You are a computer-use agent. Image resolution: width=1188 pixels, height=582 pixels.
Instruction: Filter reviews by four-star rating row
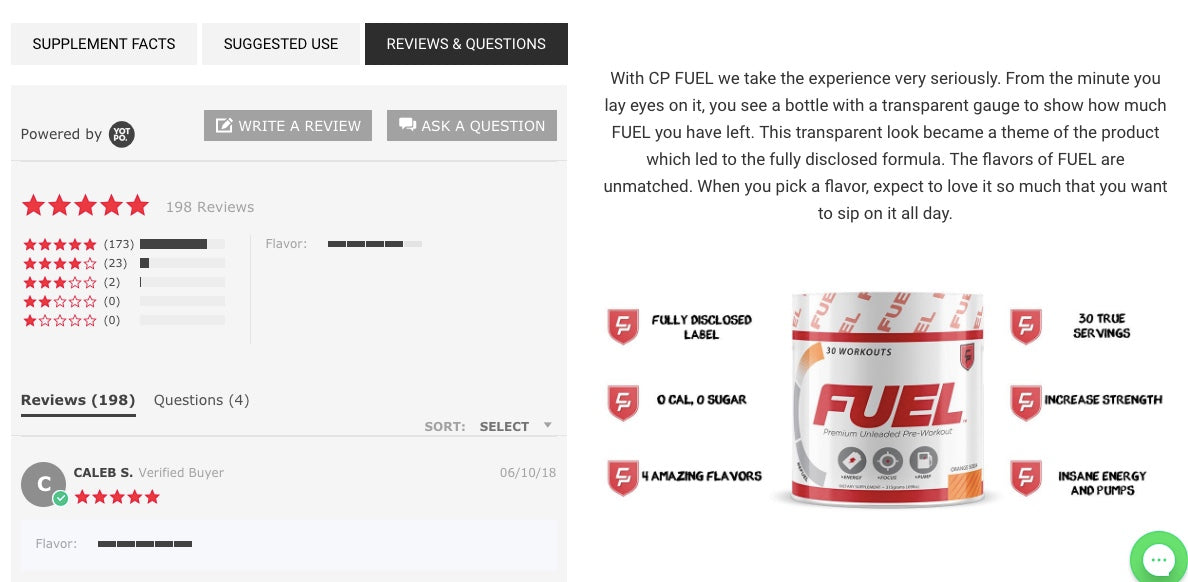click(x=123, y=263)
